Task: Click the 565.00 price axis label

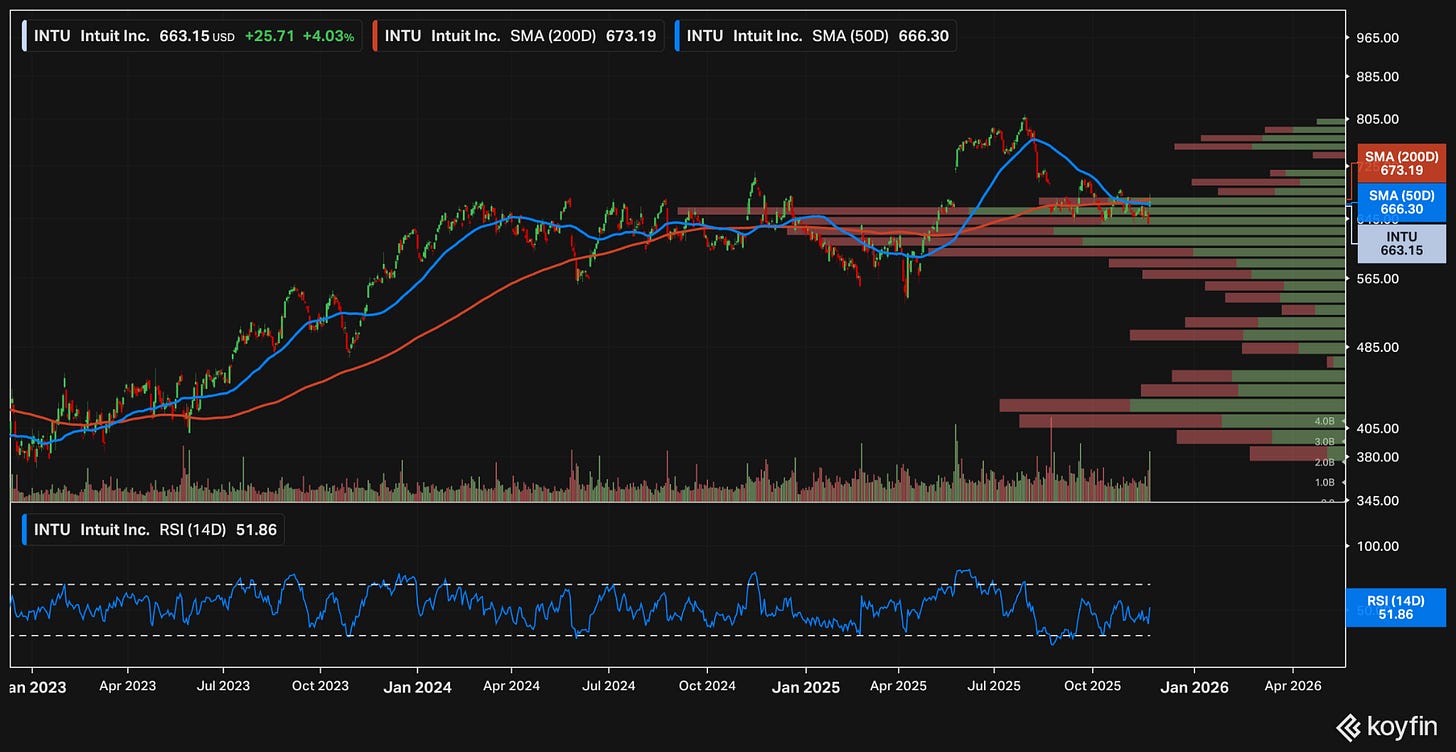Action: (1376, 278)
